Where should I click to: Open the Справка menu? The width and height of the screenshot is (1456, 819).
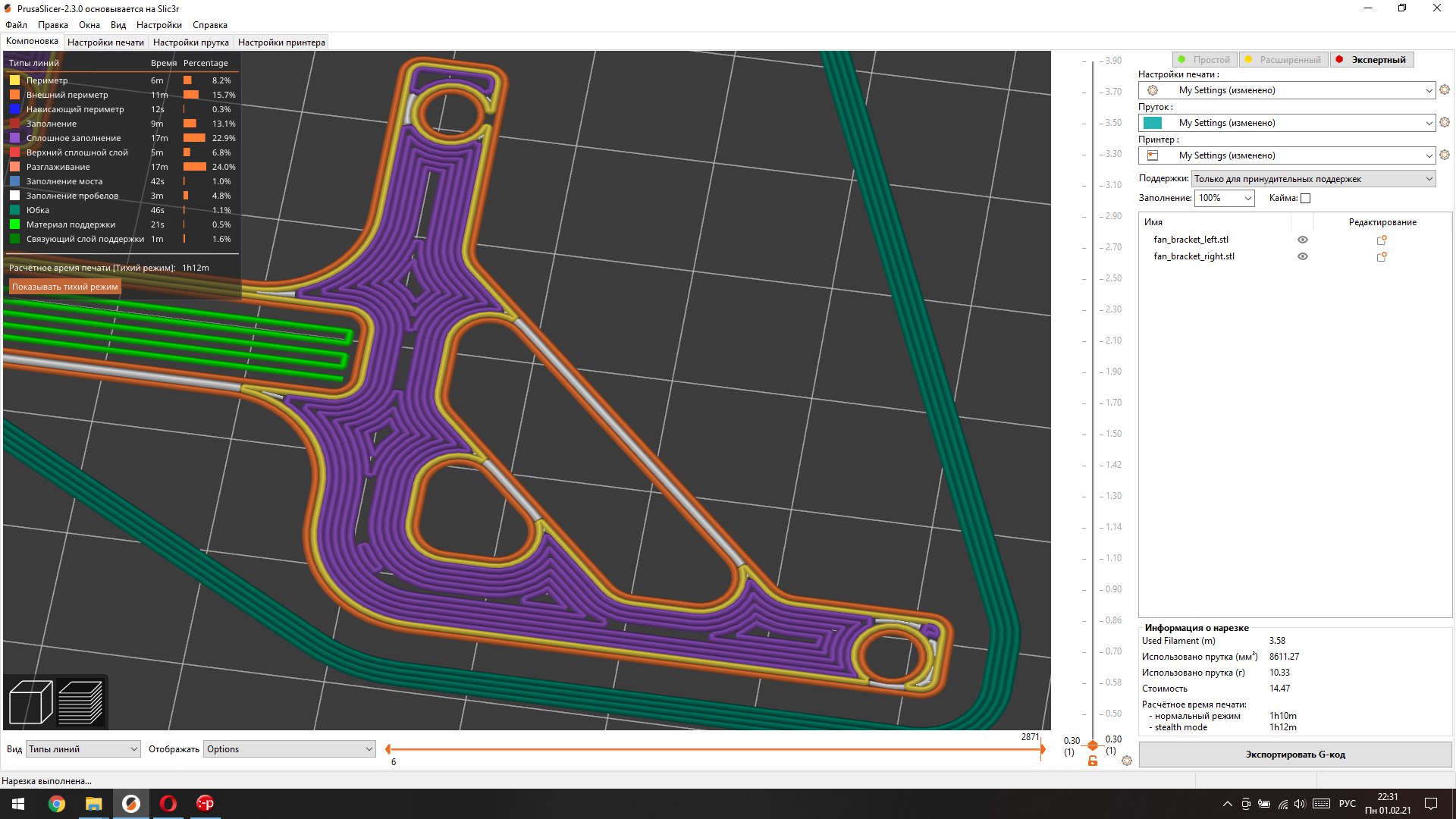210,25
